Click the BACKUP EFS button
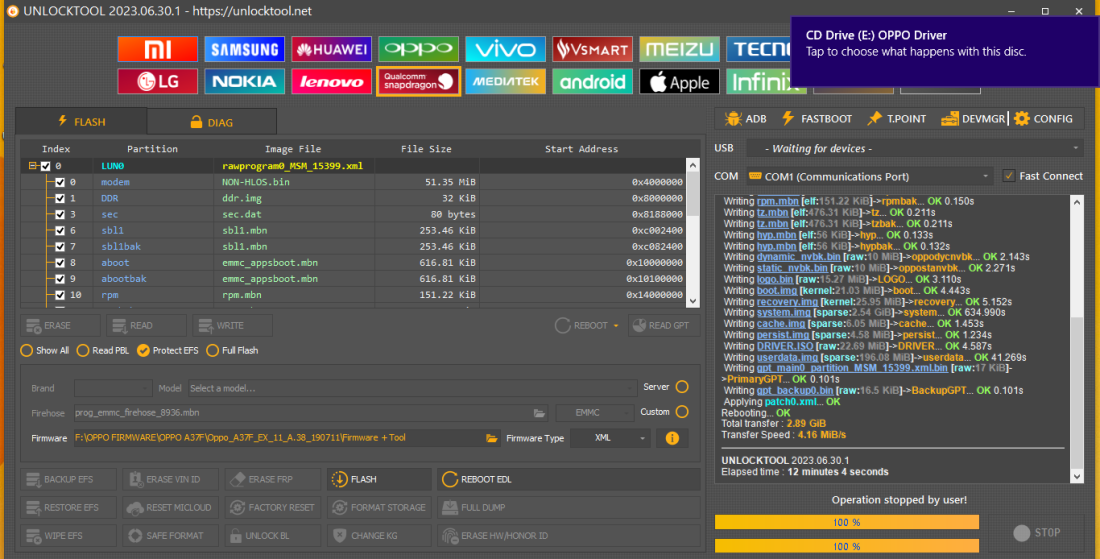Screen dimensions: 1100x559 tap(69, 479)
